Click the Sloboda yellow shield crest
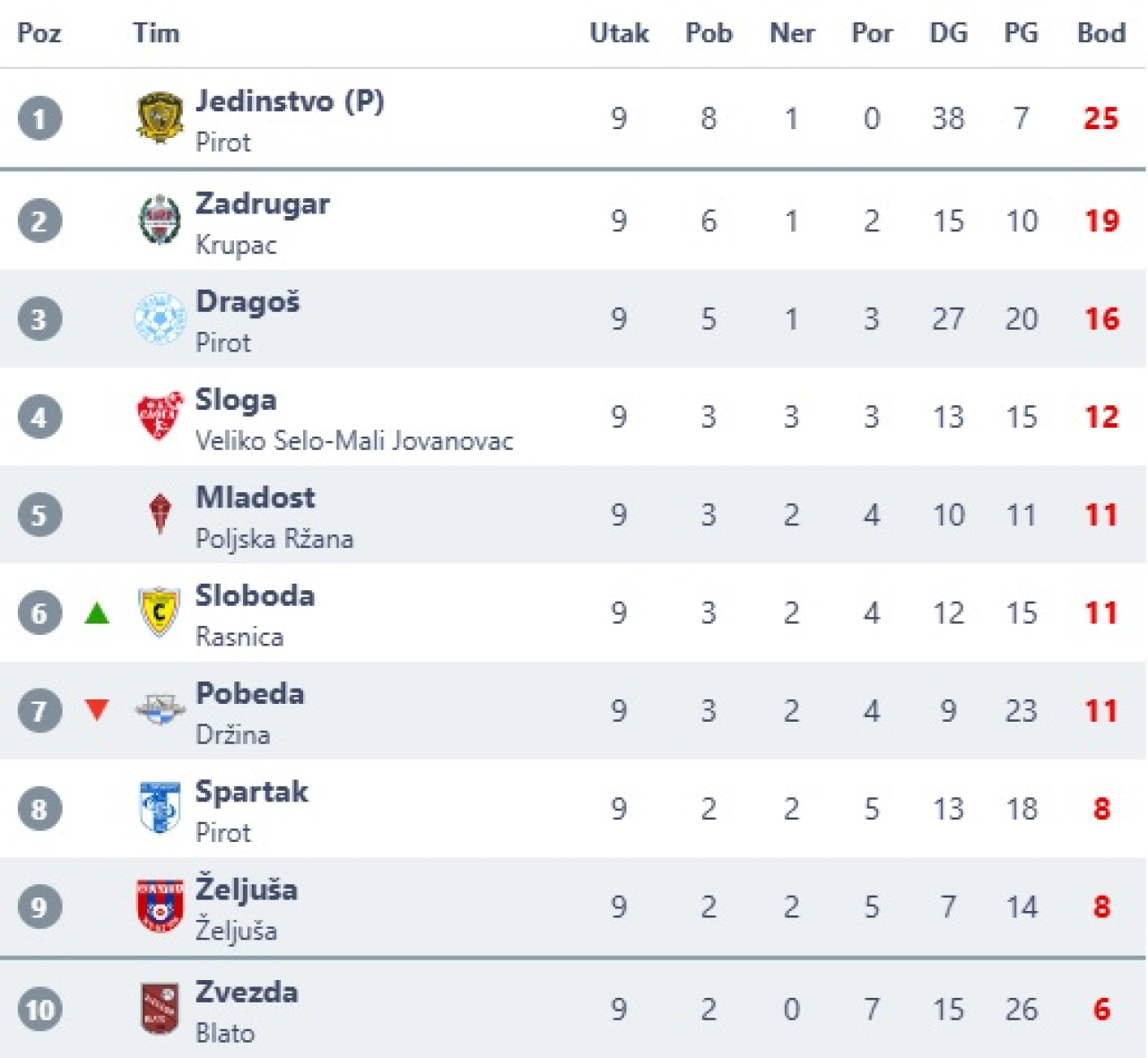 (x=160, y=612)
